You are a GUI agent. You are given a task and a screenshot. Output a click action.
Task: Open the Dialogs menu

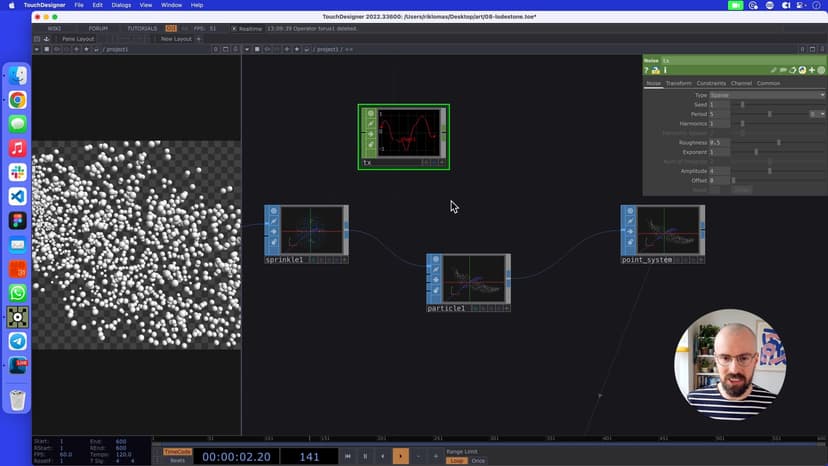coord(121,5)
